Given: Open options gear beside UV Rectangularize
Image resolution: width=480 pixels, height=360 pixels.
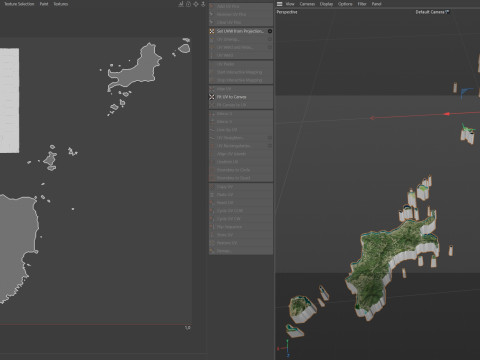Looking at the screenshot, I should pos(270,146).
